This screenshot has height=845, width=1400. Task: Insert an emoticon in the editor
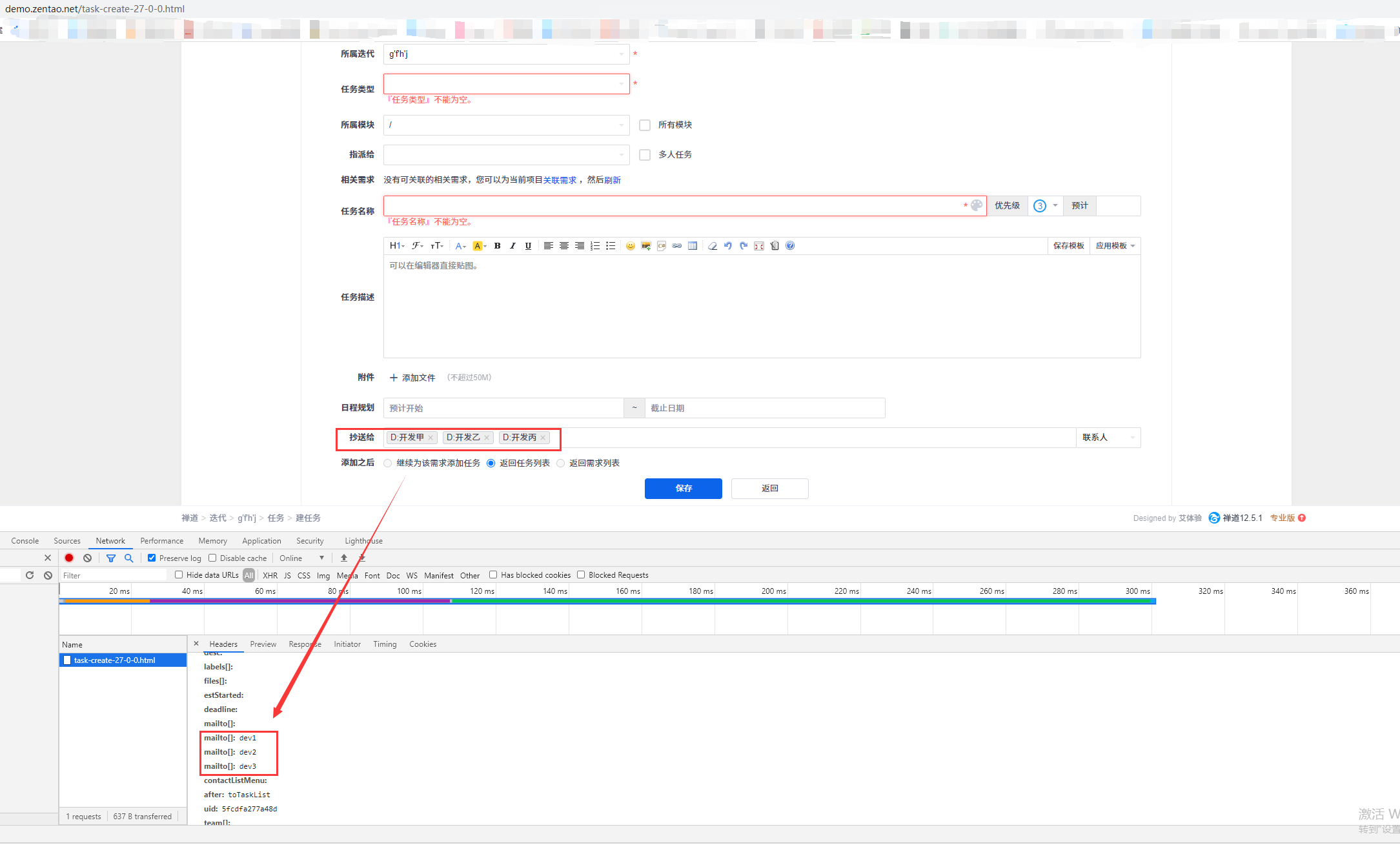[630, 246]
